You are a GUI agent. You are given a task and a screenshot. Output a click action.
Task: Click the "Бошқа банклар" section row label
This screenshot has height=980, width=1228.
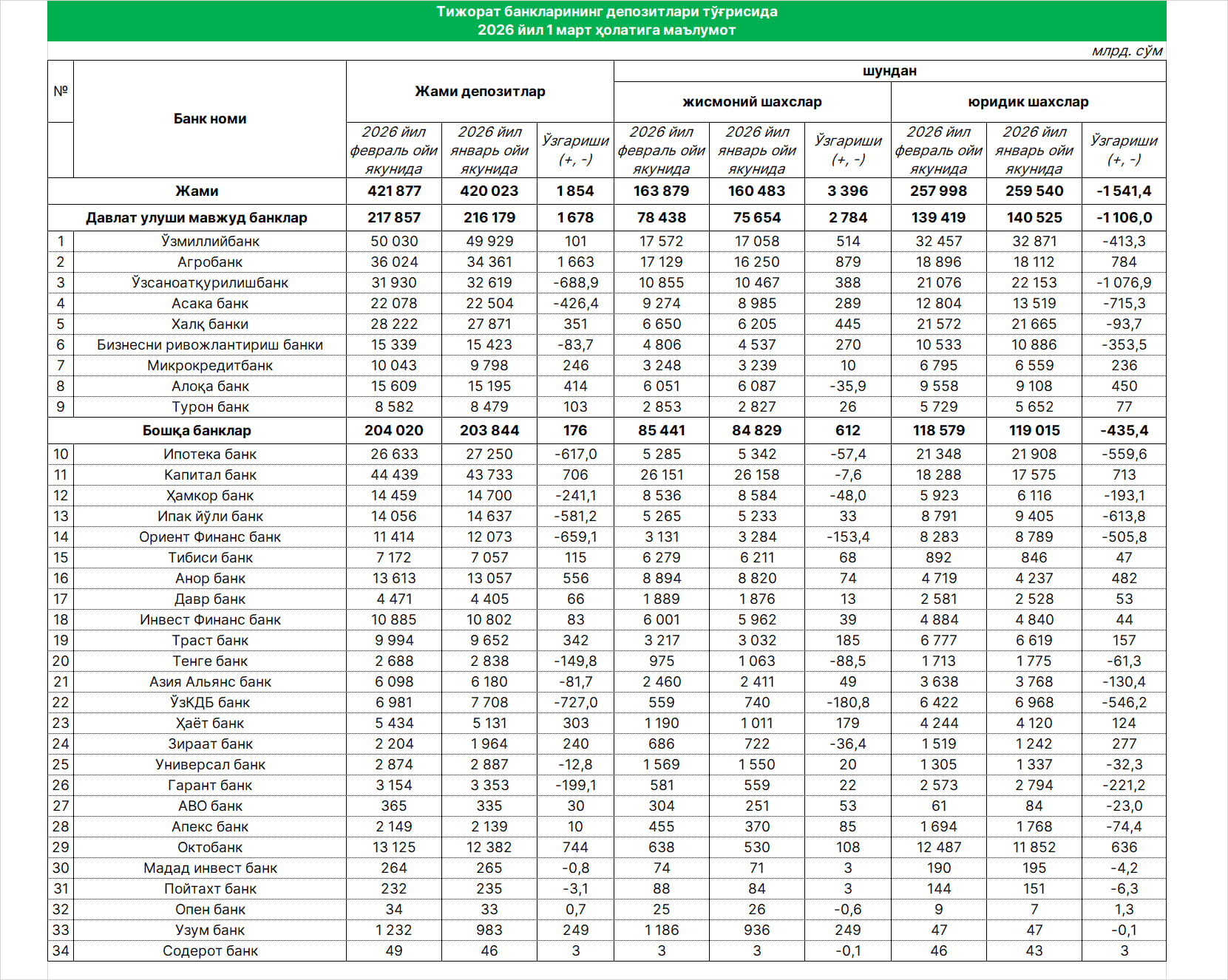[x=197, y=431]
